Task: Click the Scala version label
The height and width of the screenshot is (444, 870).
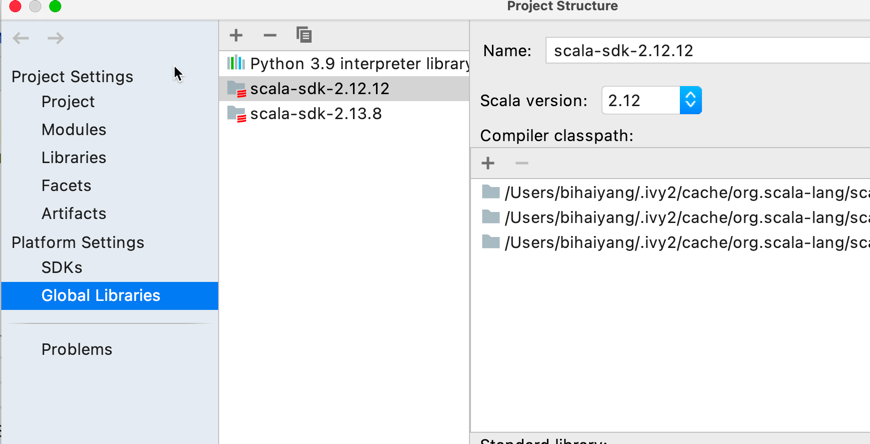Action: (533, 100)
